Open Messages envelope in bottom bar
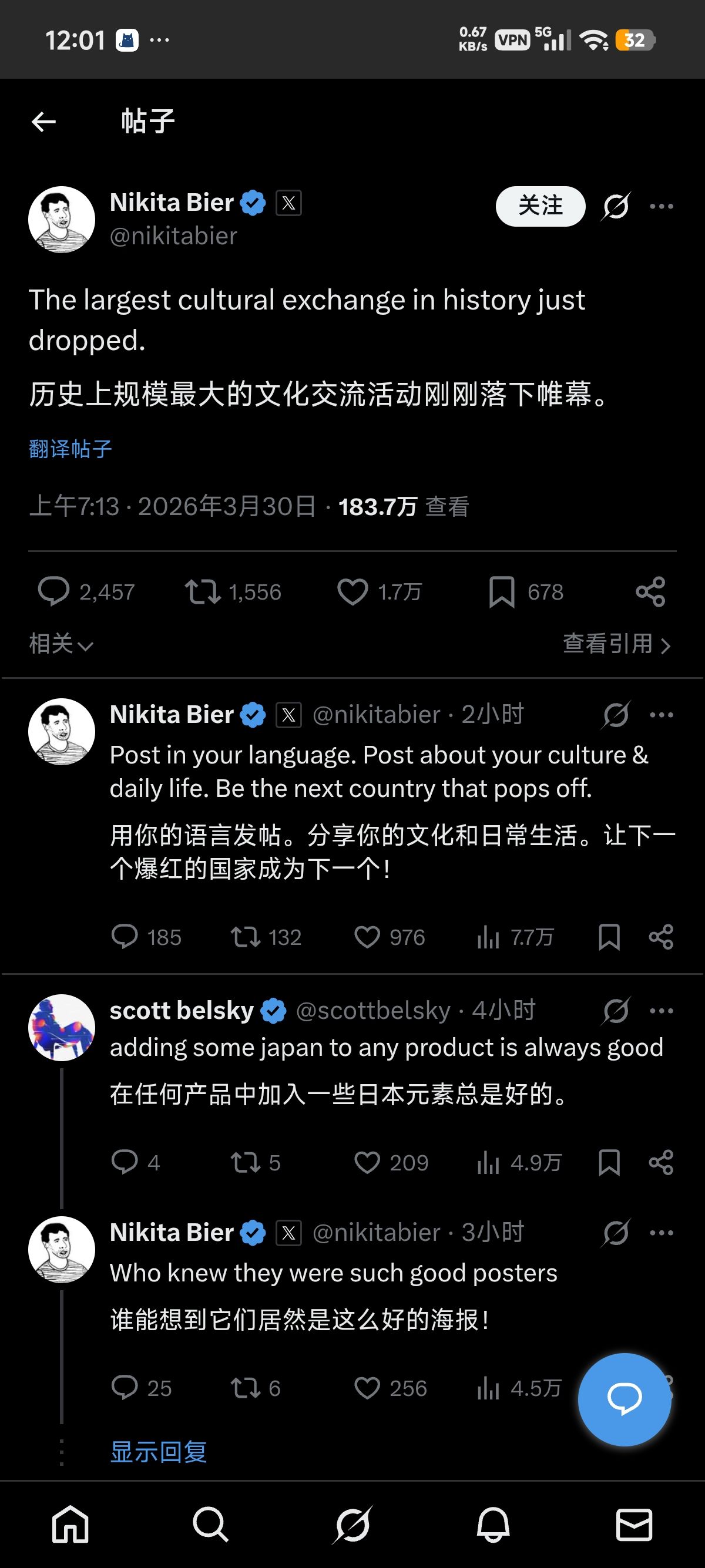 (634, 1525)
